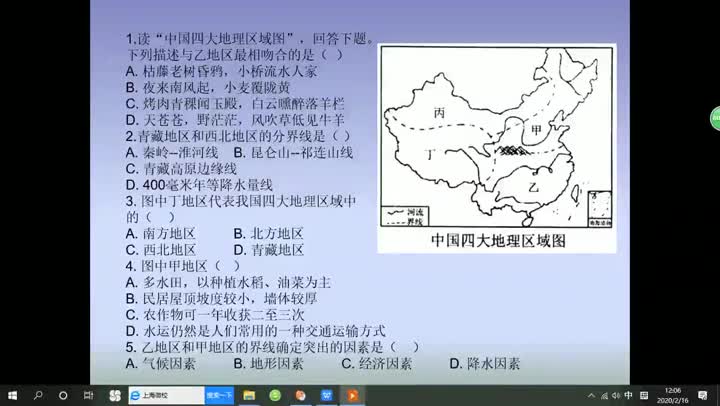Select option B 北方地区
Viewport: 720px width, 406px height.
268,234
